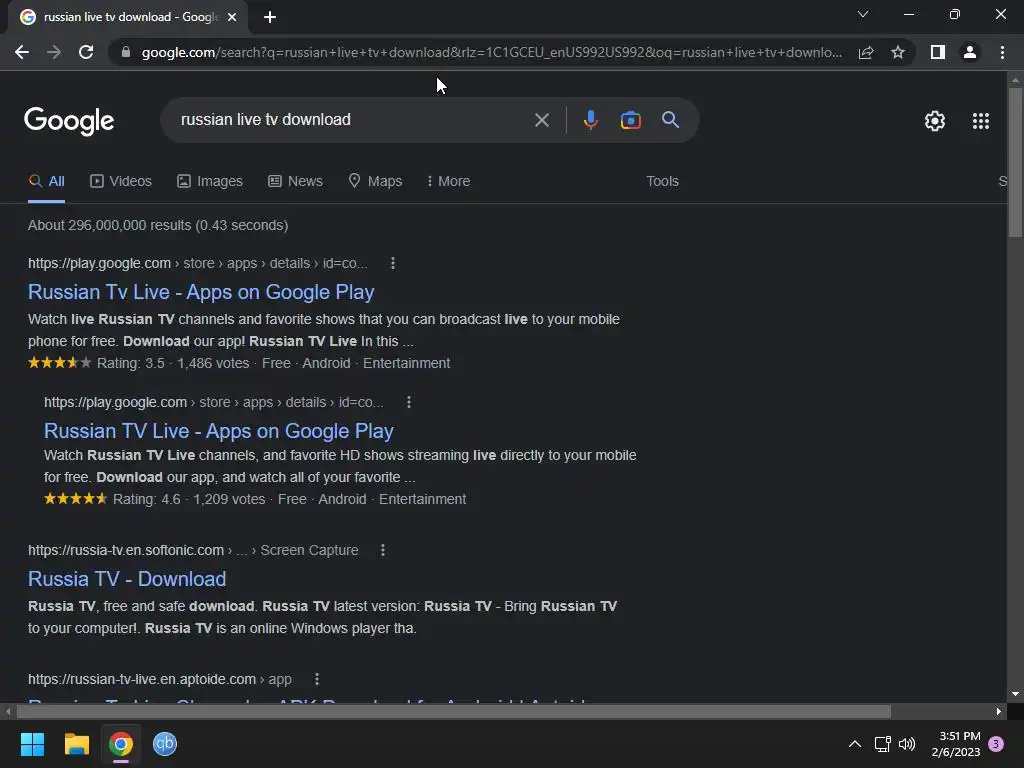Switch to the Videos tab
Screen dimensions: 1024x768
tap(121, 181)
